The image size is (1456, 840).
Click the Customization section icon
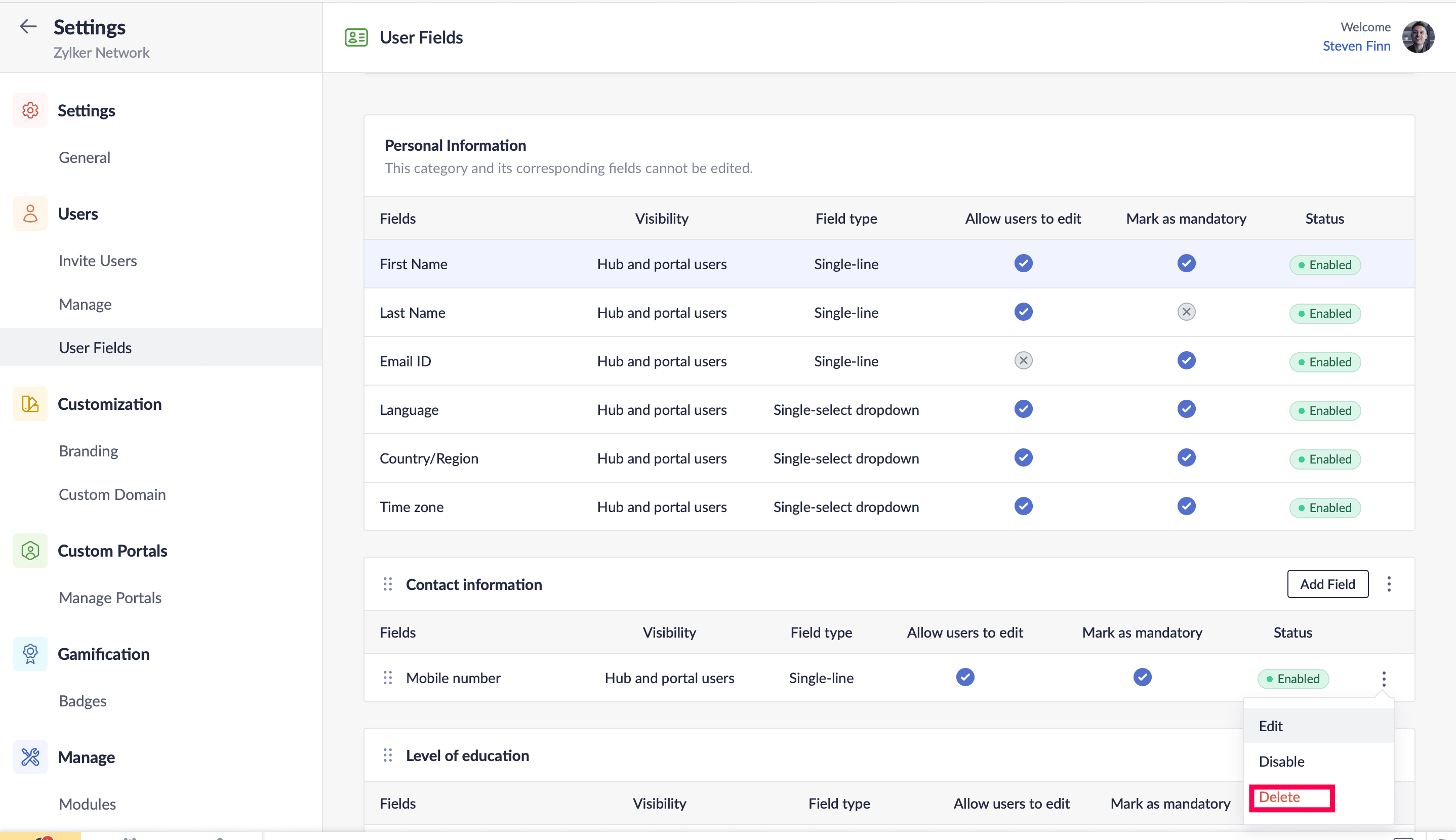coord(30,404)
